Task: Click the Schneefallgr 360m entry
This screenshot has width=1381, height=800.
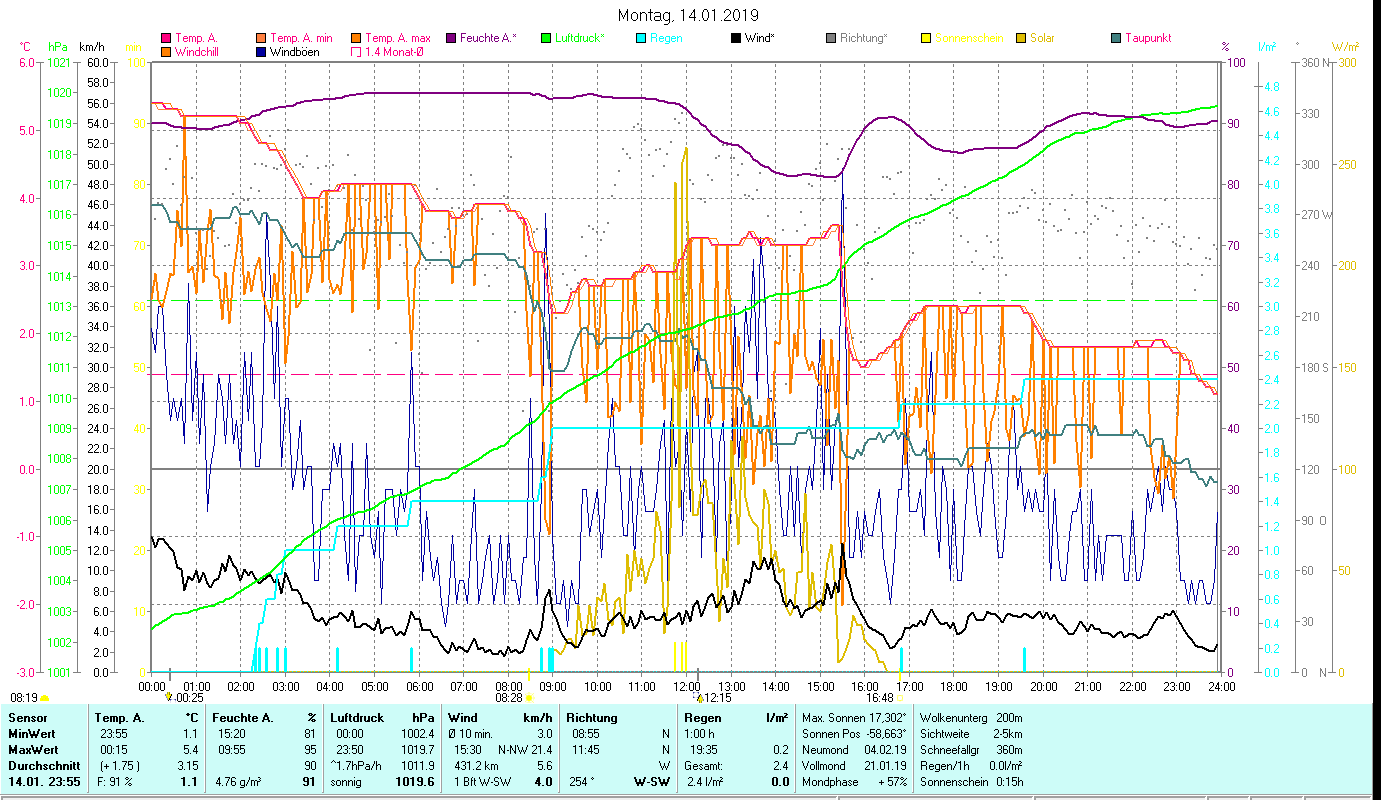Action: pyautogui.click(x=971, y=750)
